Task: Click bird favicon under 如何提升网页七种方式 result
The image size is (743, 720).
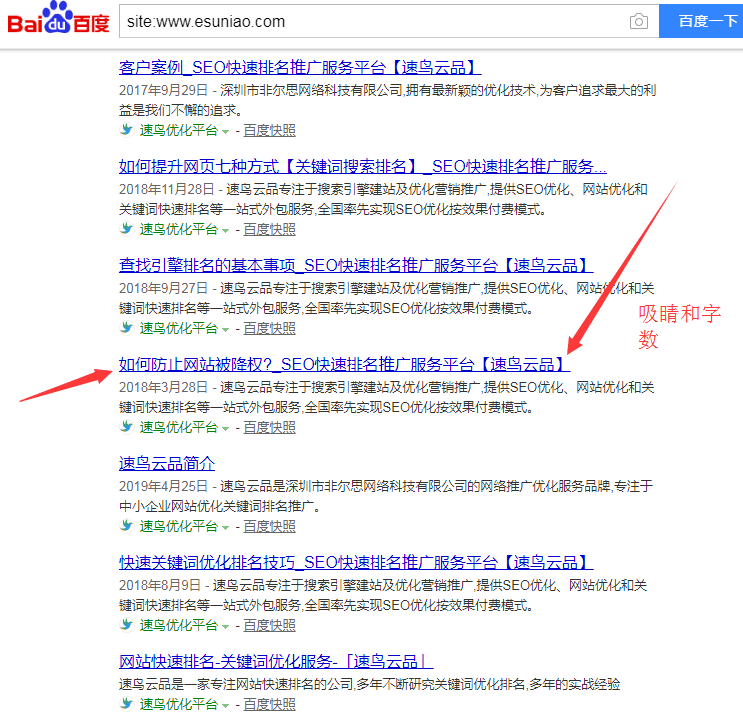Action: 127,228
